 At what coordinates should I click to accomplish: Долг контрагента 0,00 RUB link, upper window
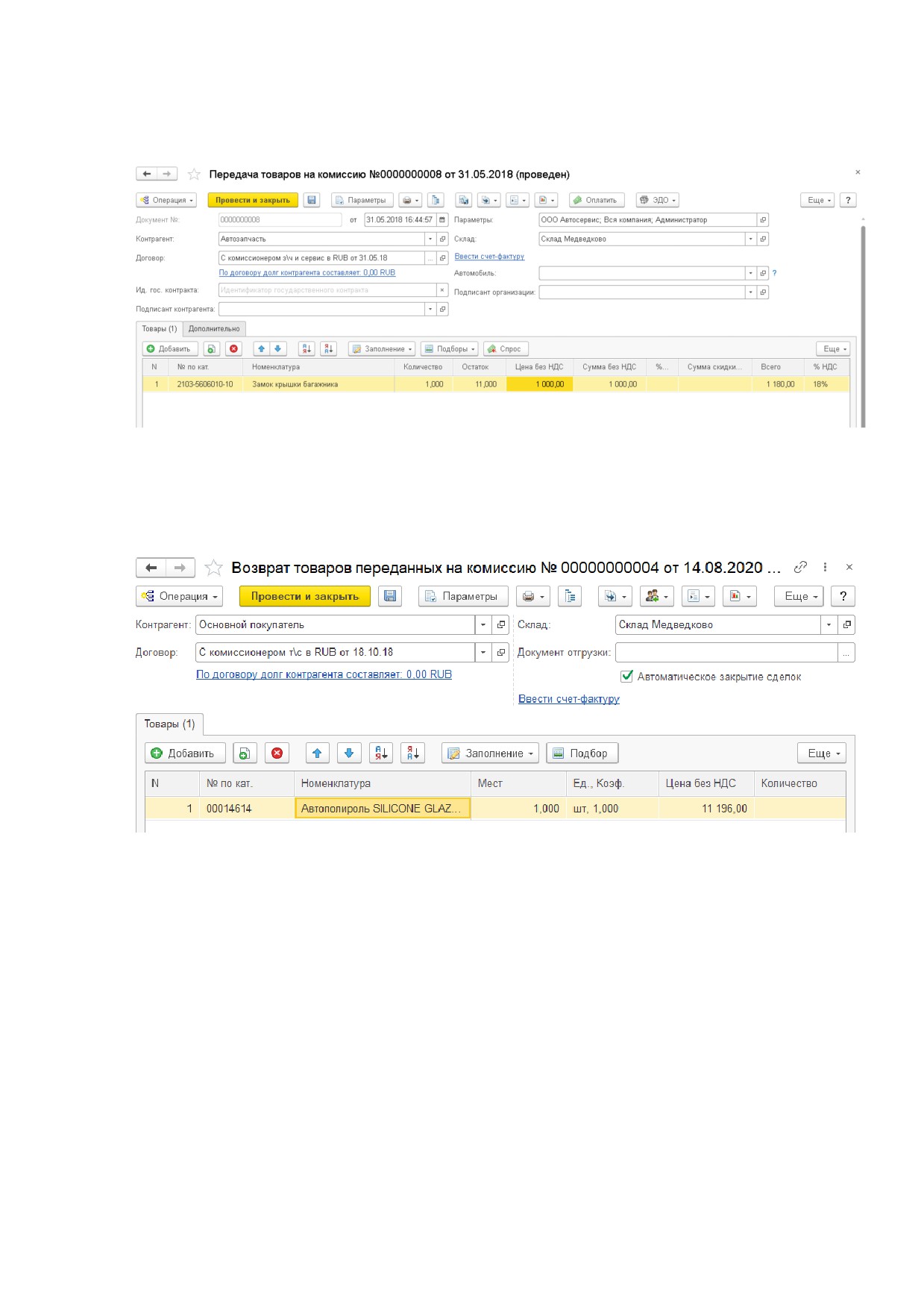[307, 273]
